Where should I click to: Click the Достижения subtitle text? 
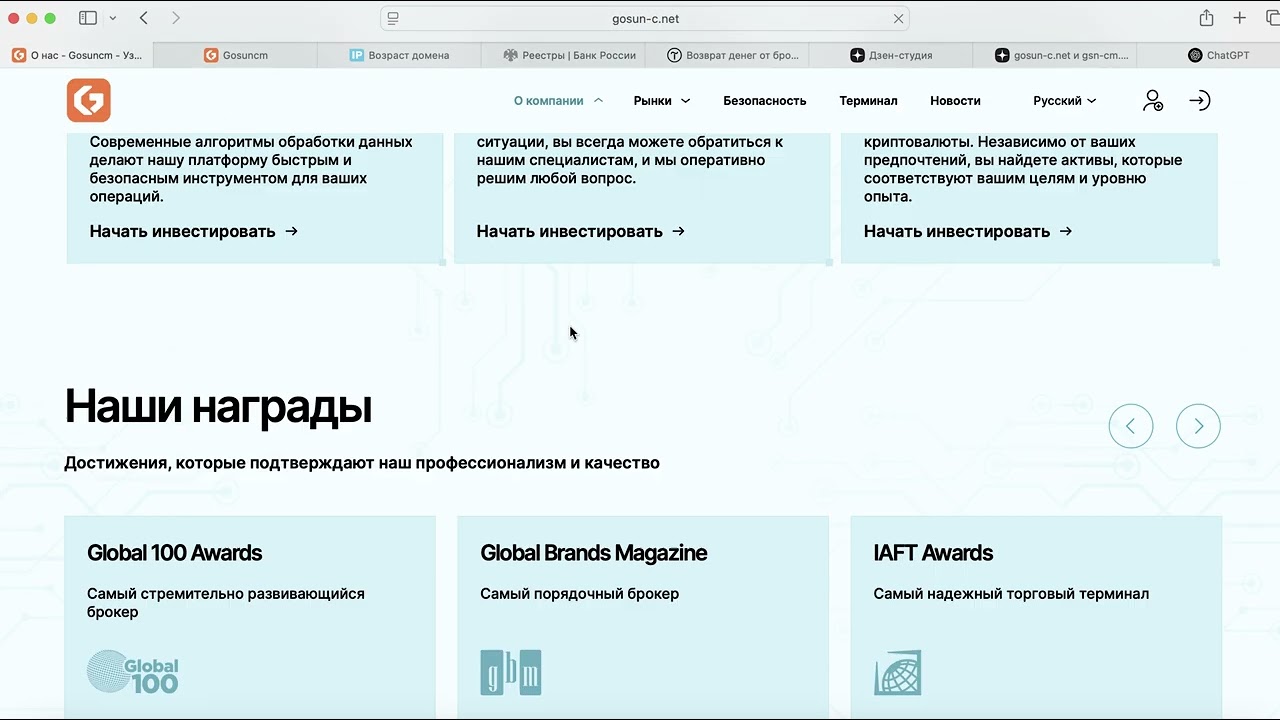pos(362,463)
